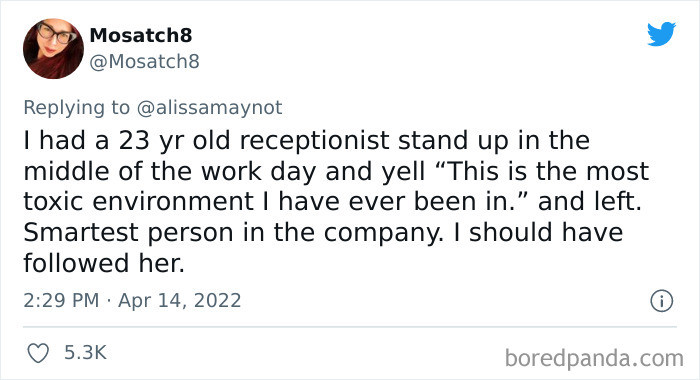The width and height of the screenshot is (700, 380).
Task: Open the 2:29 PM timestamp
Action: (x=61, y=300)
